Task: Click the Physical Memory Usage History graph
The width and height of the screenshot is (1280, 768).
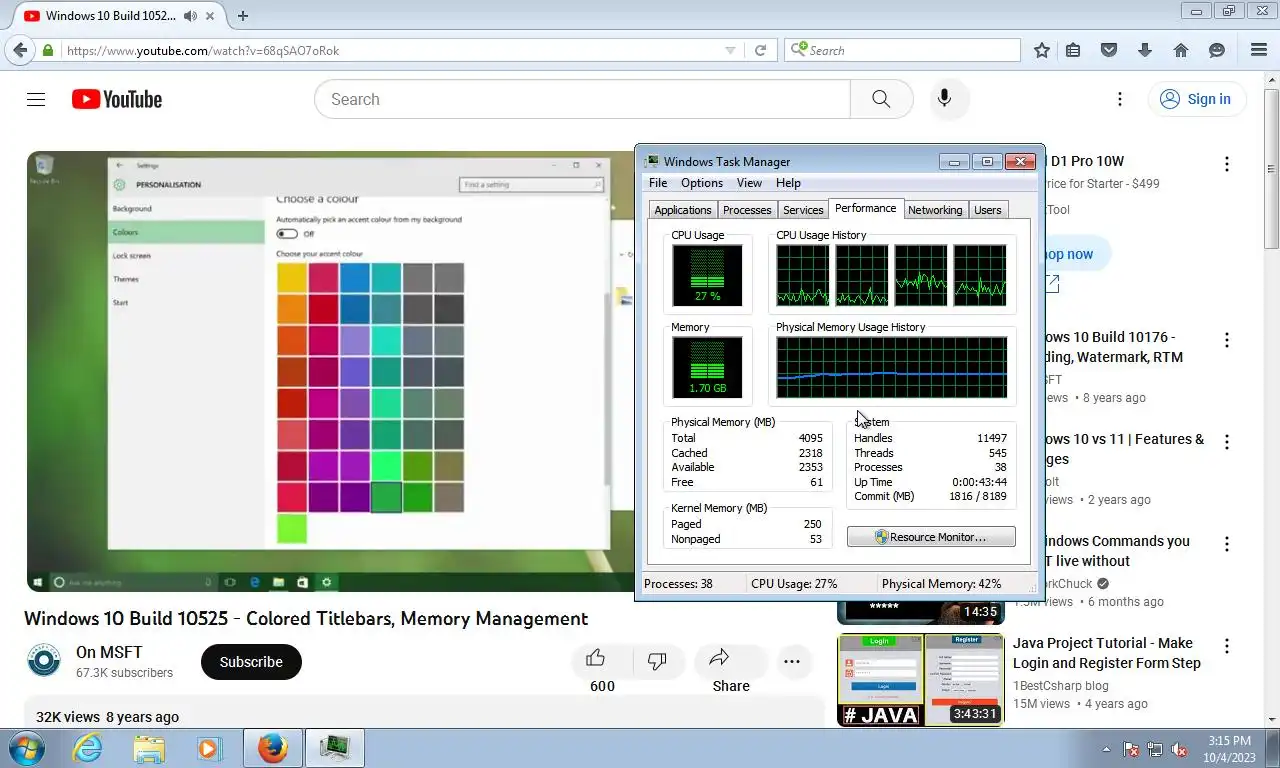Action: click(892, 367)
